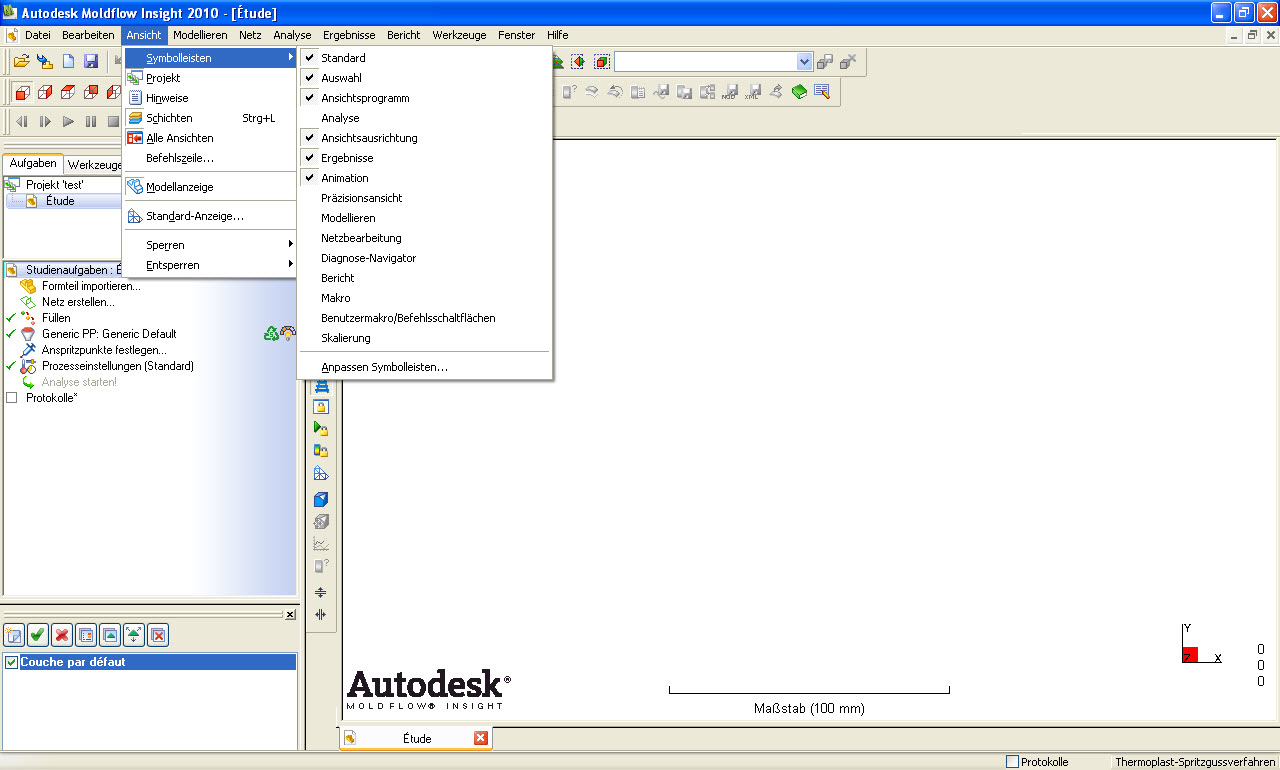The width and height of the screenshot is (1280, 770).
Task: Click the red cube in dashed selection box icon
Action: click(x=601, y=62)
